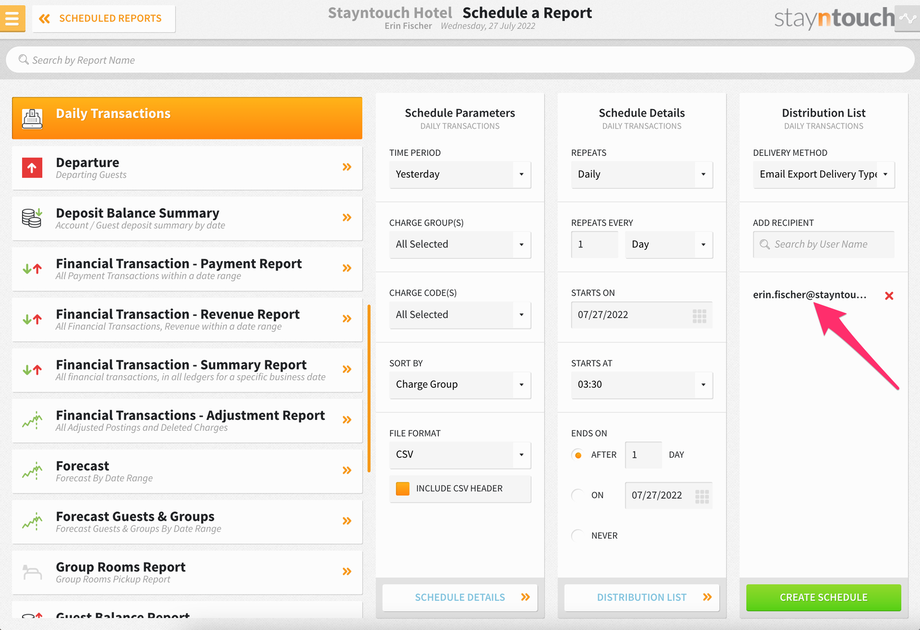Click chevron on Forecast Guests & Groups row
920x630 pixels.
pyautogui.click(x=347, y=520)
